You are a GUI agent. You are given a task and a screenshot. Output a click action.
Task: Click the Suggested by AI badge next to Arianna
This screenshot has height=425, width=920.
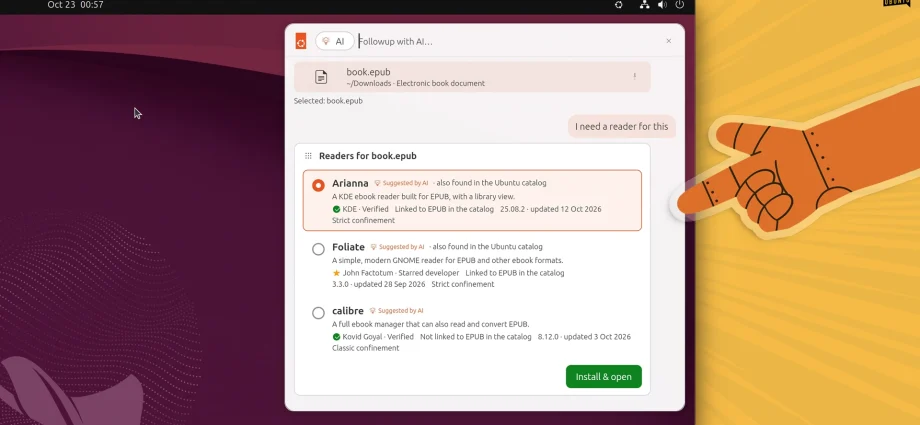[401, 183]
